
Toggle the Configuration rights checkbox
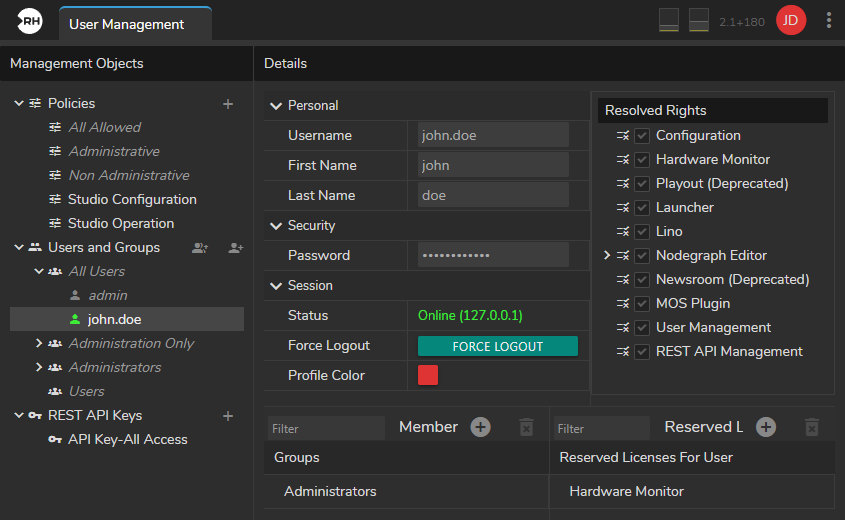(x=642, y=136)
